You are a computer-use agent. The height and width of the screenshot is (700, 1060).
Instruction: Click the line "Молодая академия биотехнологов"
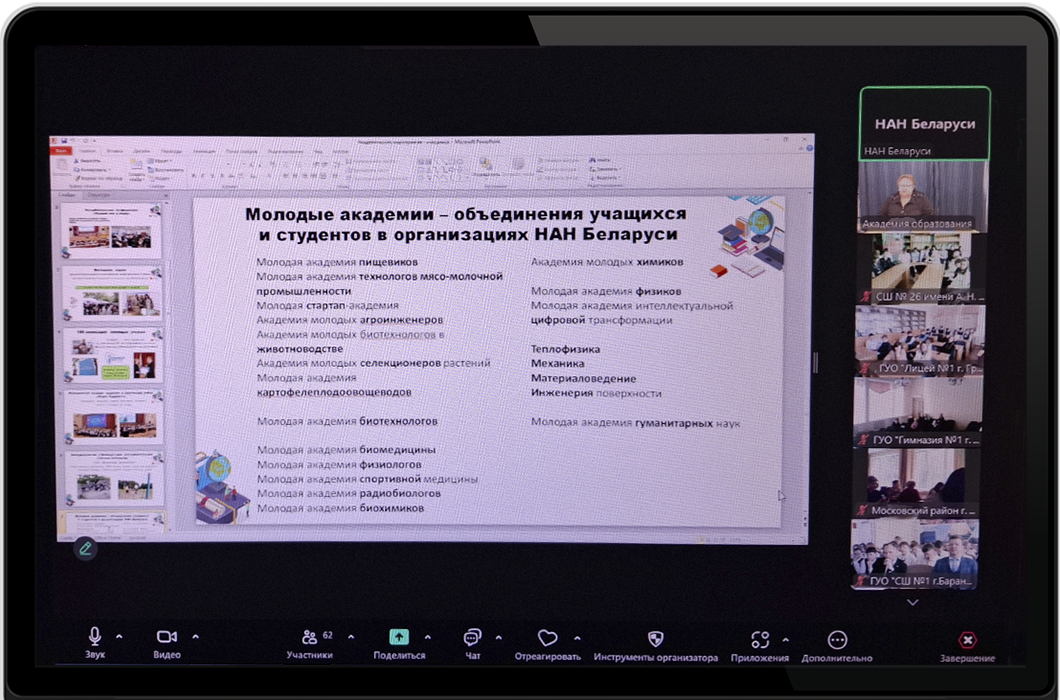tap(347, 421)
